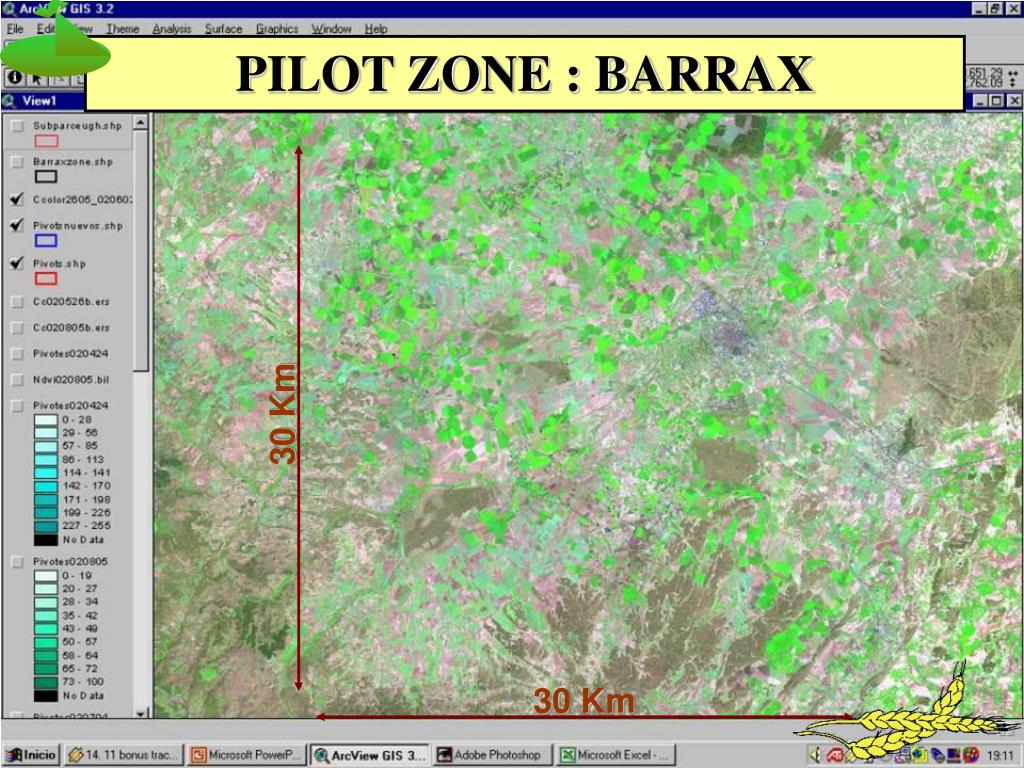1024x768 pixels.
Task: Enable the Barraxzone.shp theme checkbox
Action: [18, 162]
